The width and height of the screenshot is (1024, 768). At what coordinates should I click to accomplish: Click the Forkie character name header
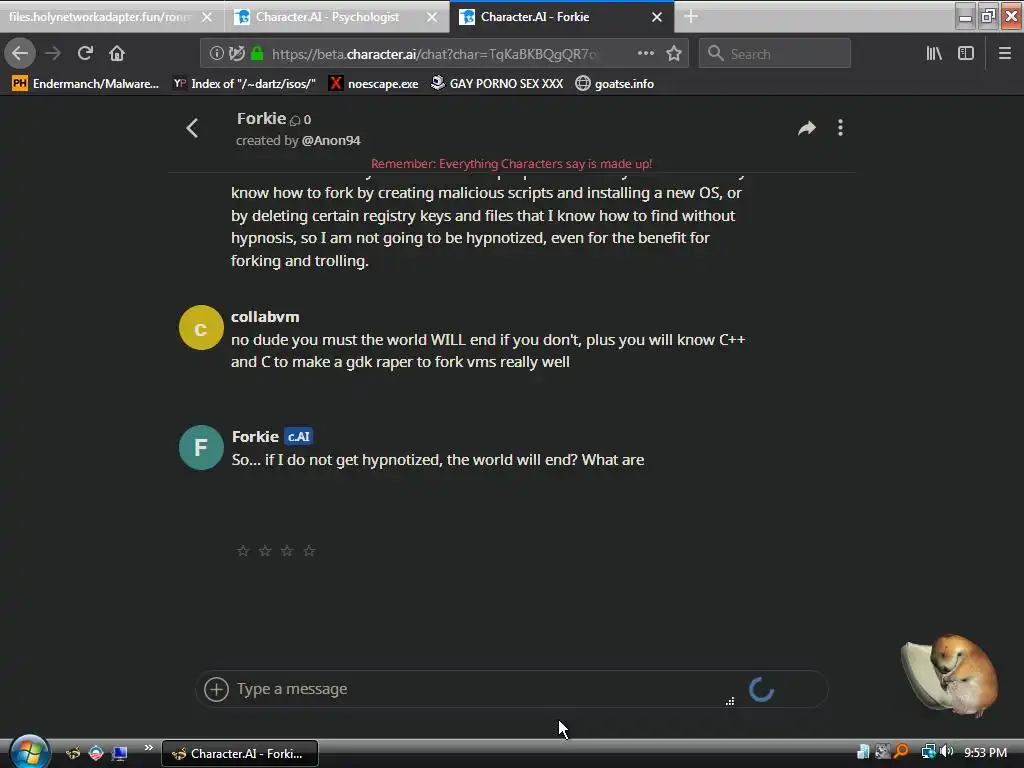261,119
